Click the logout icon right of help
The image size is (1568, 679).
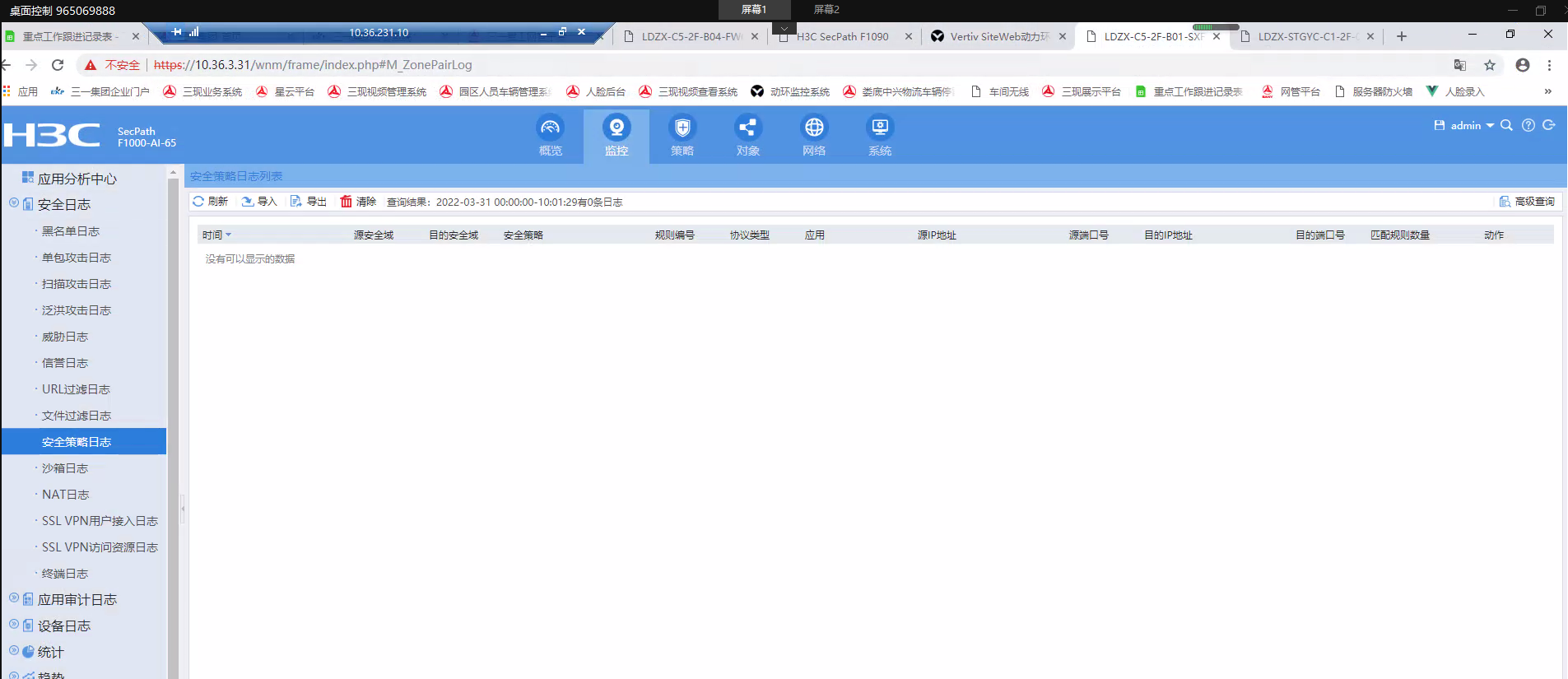tap(1549, 125)
